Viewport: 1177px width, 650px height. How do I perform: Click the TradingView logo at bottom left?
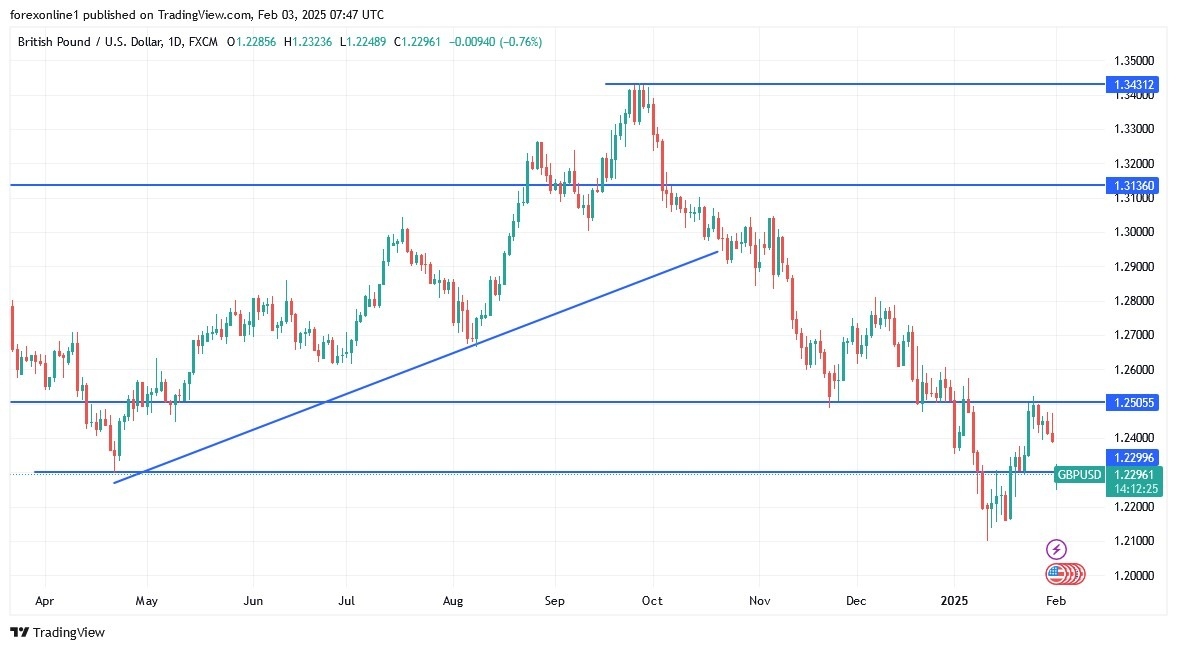pos(58,632)
